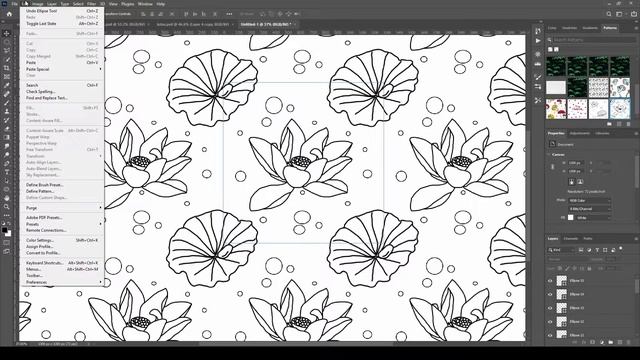Click the background white color swatch
This screenshot has height=360, width=640.
[x=9, y=234]
